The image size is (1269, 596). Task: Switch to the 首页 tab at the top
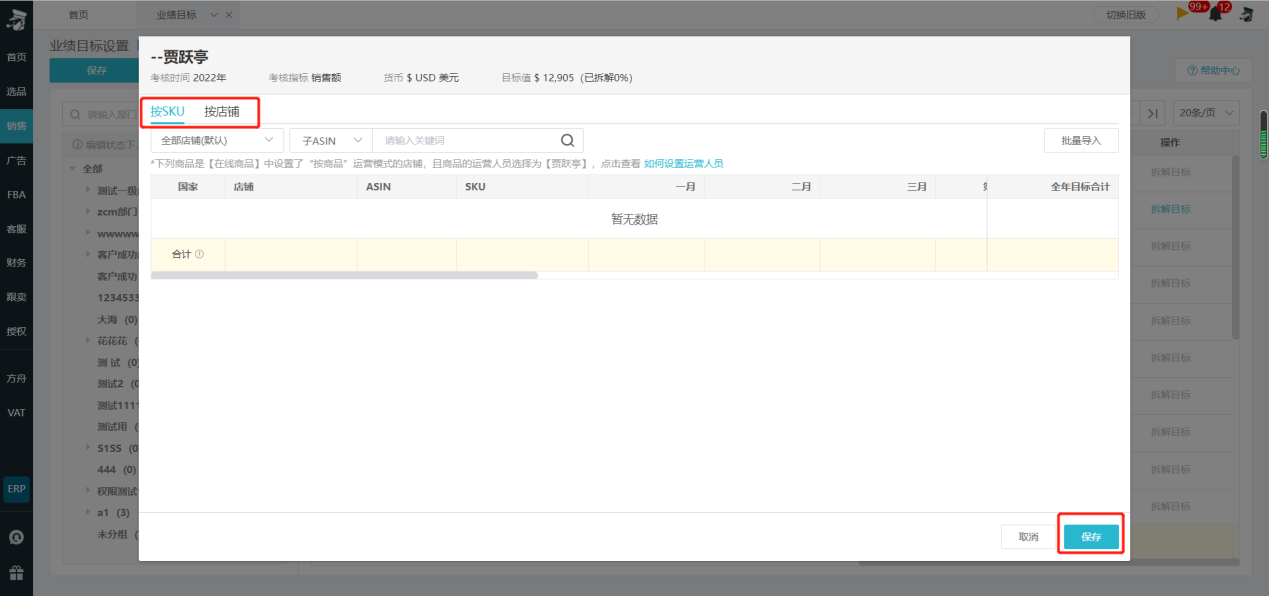pos(78,14)
